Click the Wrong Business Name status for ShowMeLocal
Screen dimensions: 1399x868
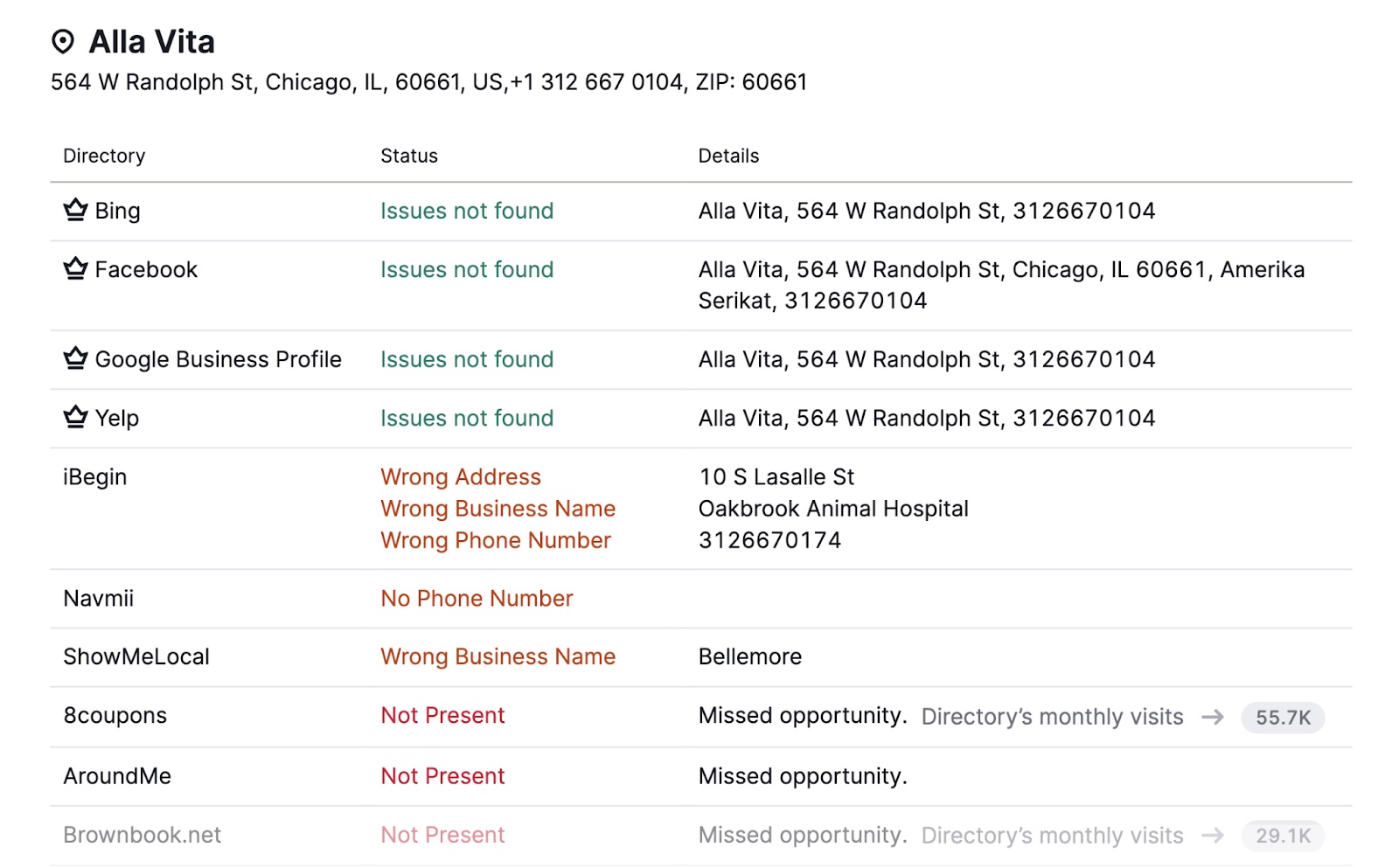[x=498, y=656]
